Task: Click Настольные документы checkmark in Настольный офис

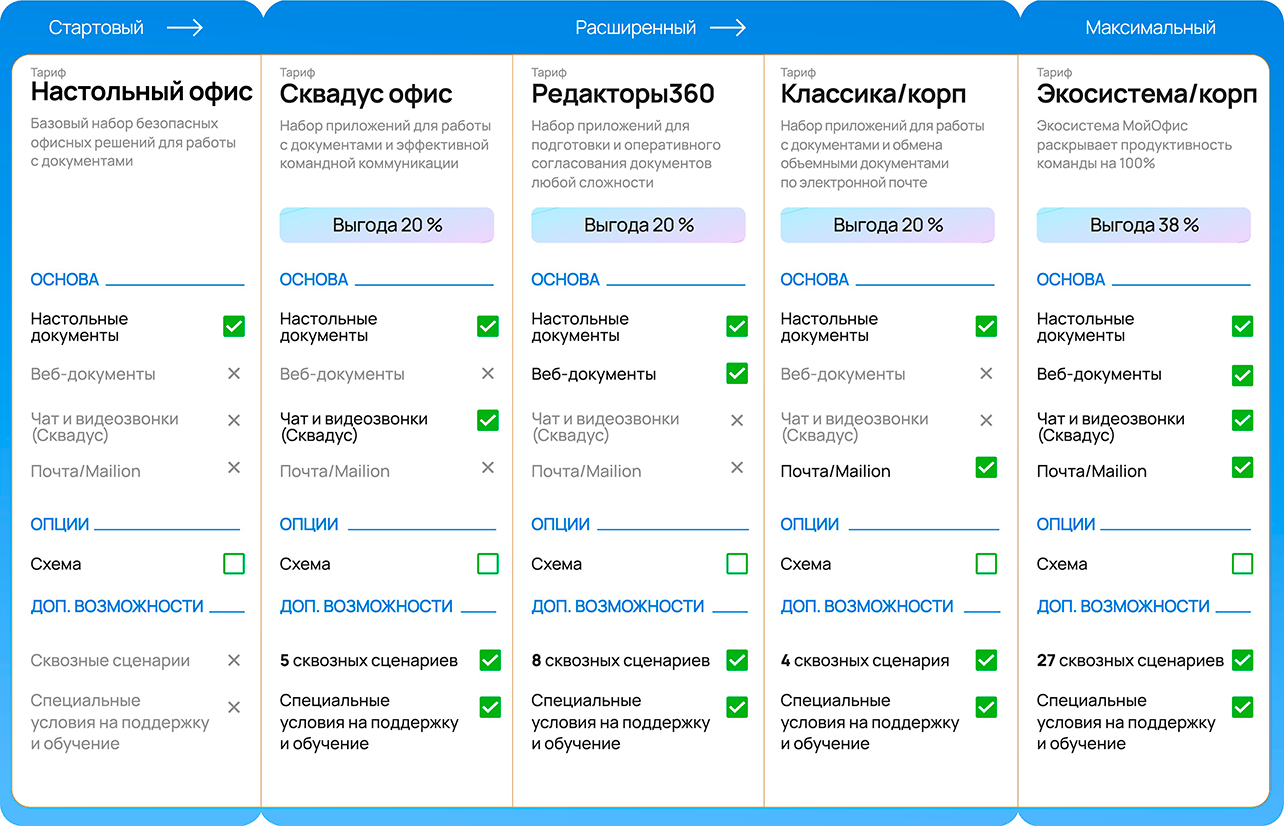Action: [234, 326]
